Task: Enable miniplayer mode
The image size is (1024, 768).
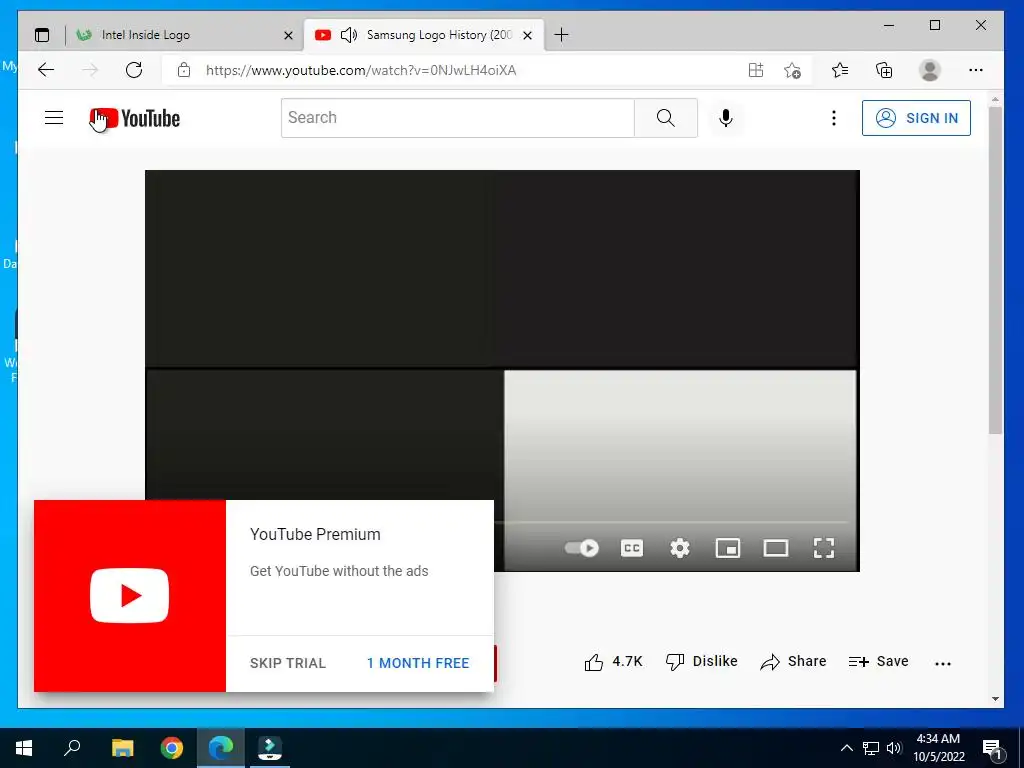Action: click(728, 548)
